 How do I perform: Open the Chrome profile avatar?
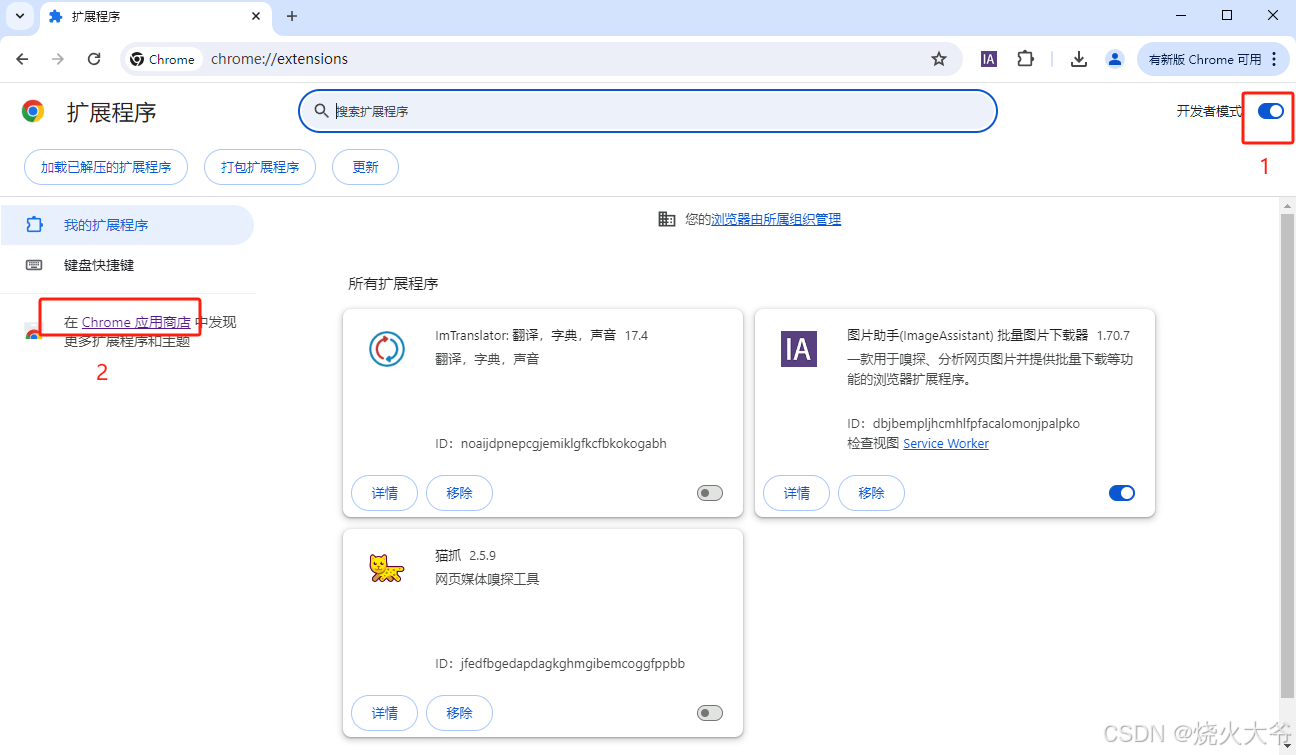(x=1115, y=59)
